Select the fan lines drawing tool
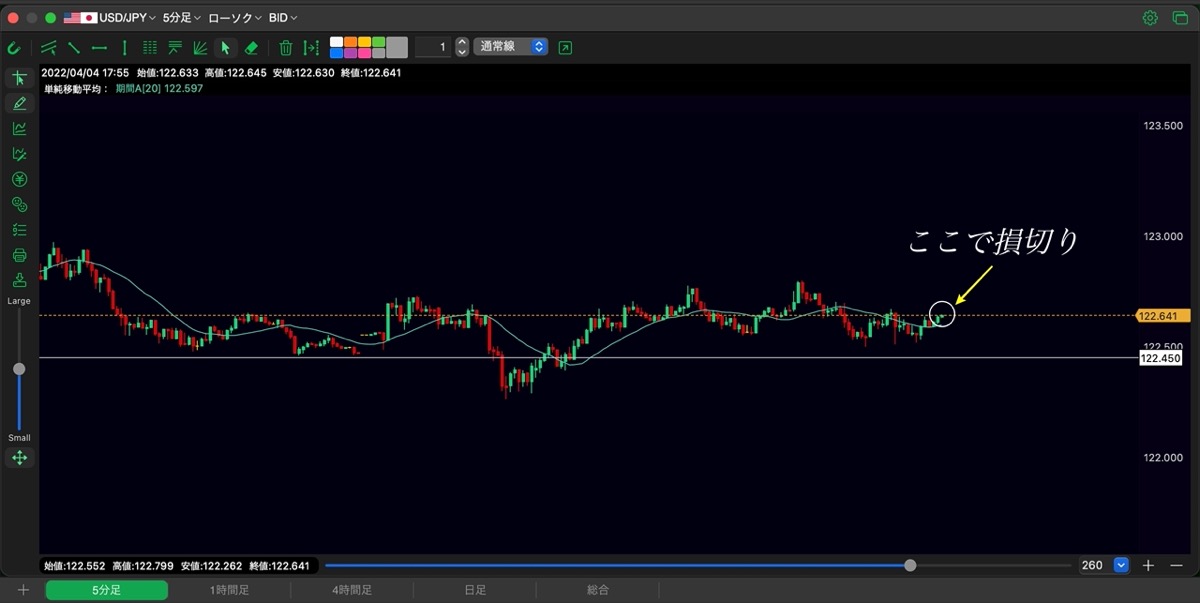 coord(200,47)
